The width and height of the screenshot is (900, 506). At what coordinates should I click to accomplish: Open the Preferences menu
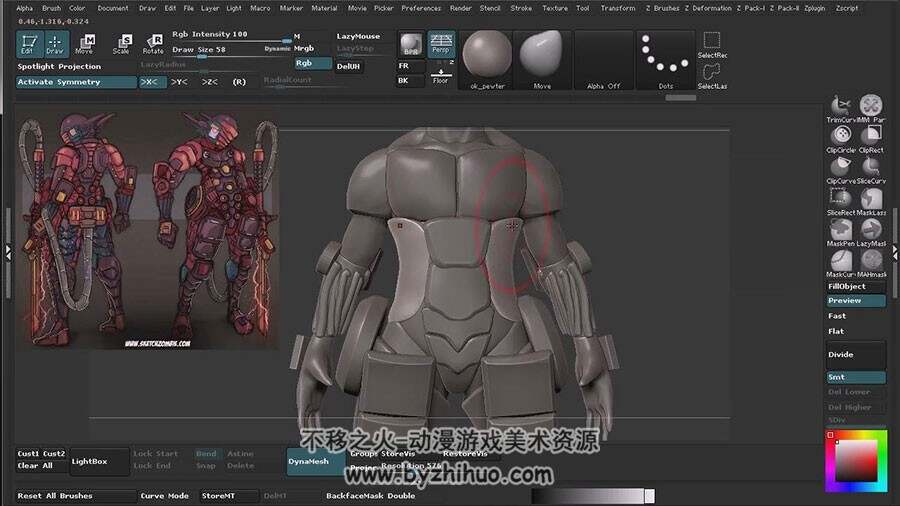[421, 8]
